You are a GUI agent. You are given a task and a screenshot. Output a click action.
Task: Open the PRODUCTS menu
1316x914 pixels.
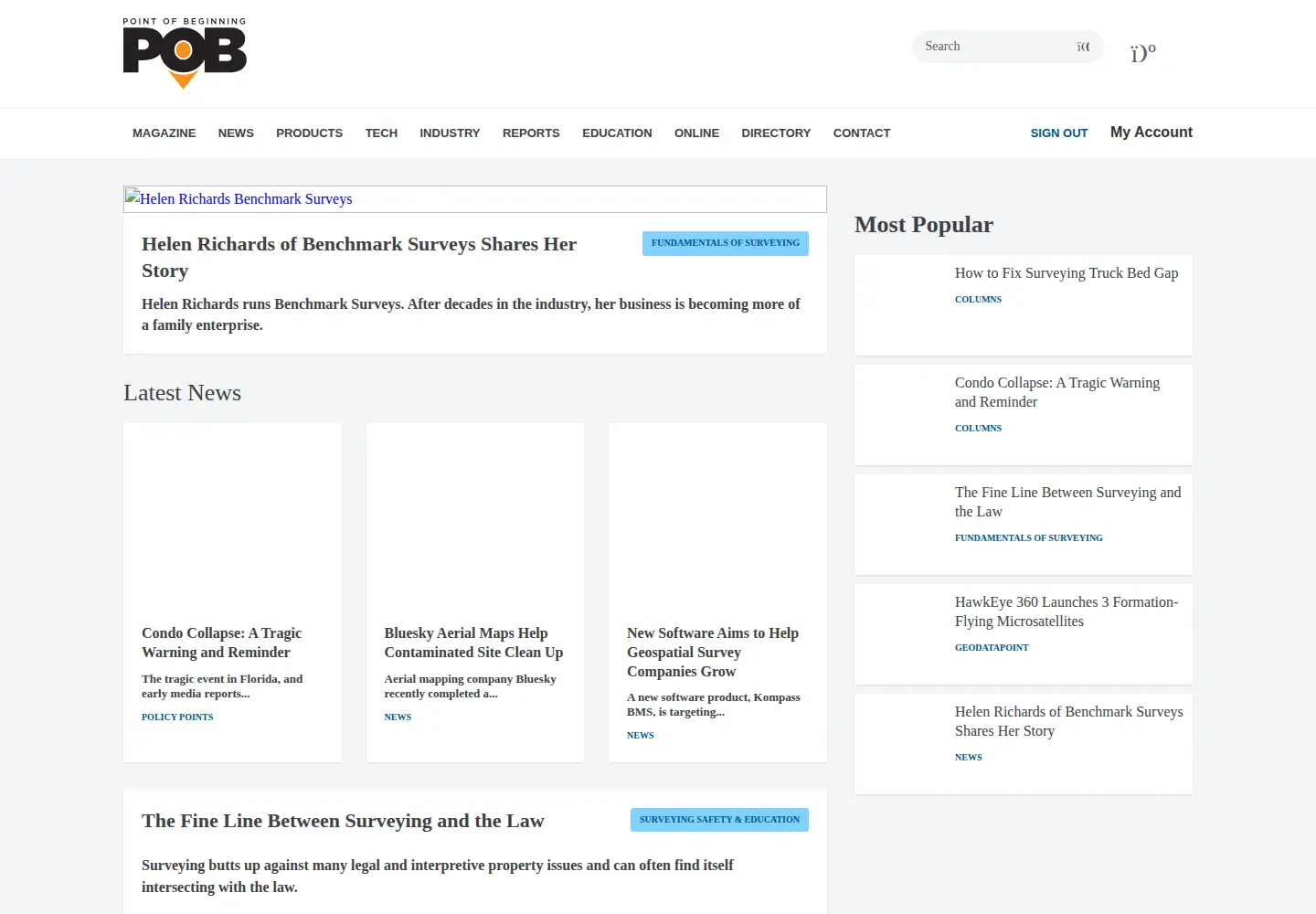309,133
